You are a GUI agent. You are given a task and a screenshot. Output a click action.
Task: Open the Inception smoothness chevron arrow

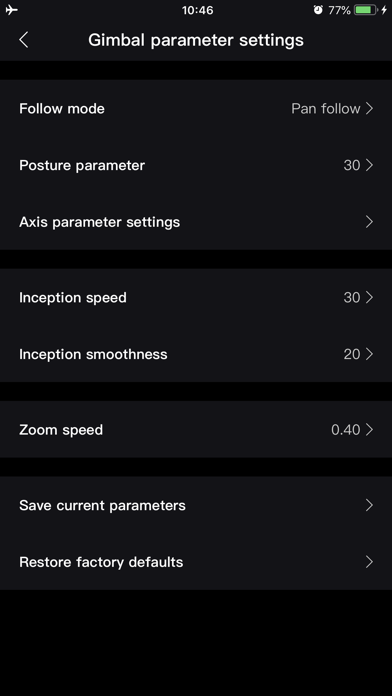(369, 354)
